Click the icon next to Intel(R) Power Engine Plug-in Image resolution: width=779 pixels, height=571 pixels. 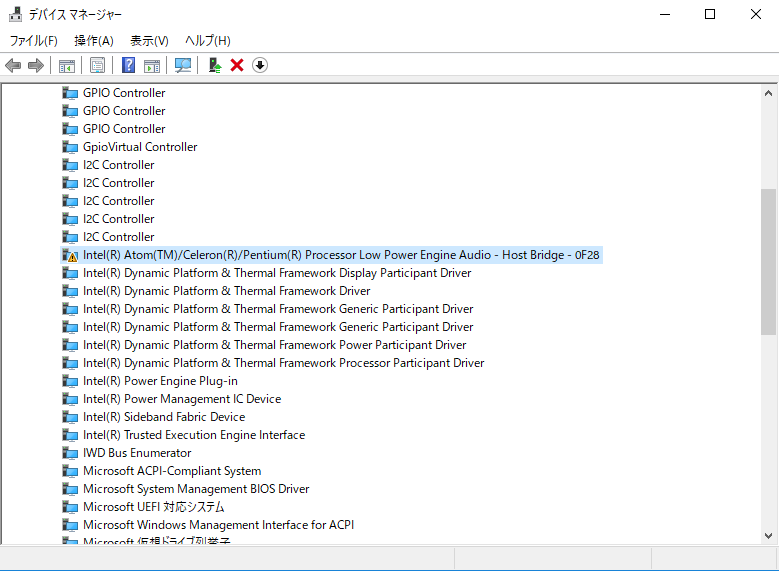tap(70, 381)
